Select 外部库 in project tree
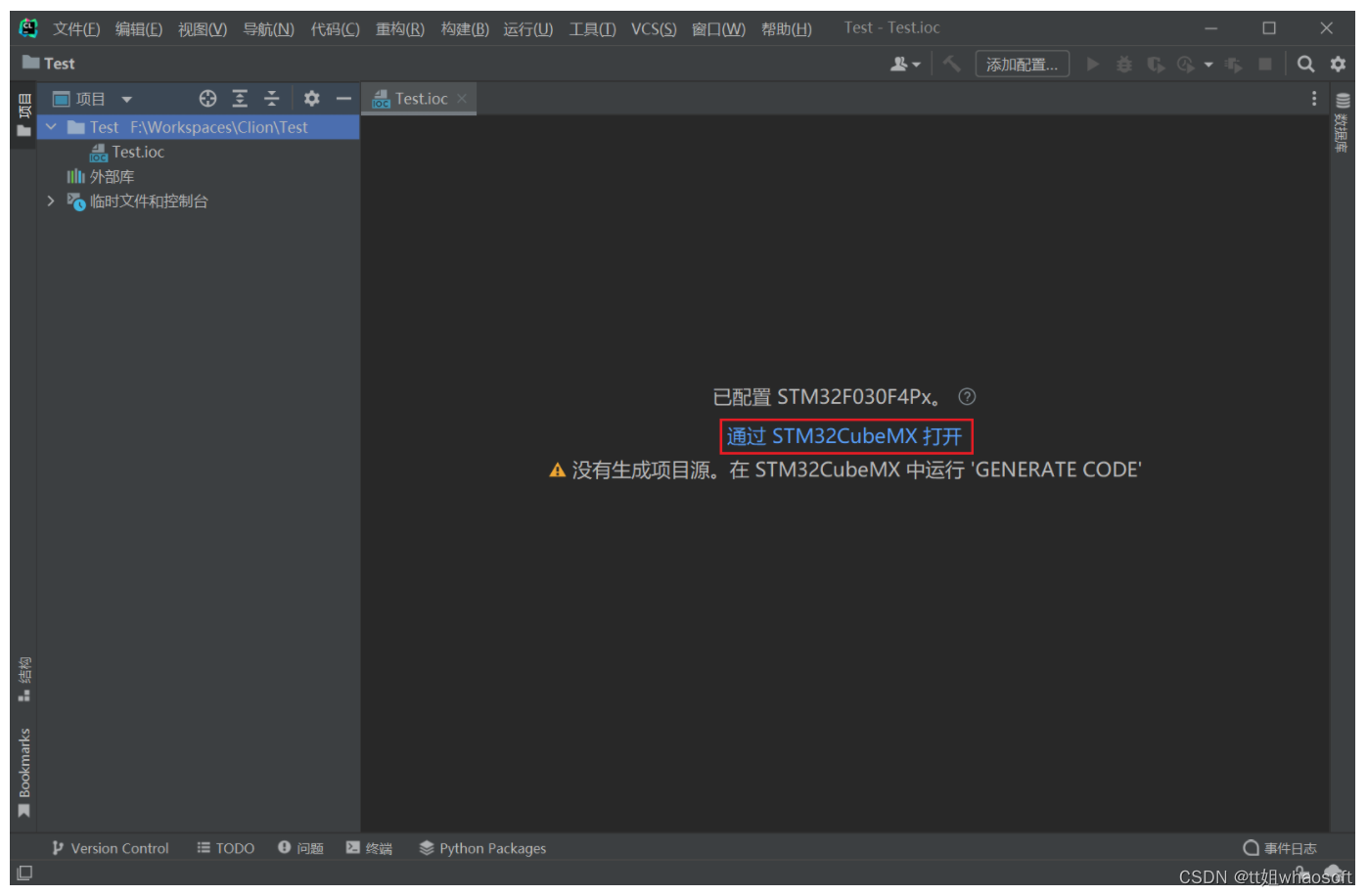This screenshot has width=1368, height=896. coord(100,177)
